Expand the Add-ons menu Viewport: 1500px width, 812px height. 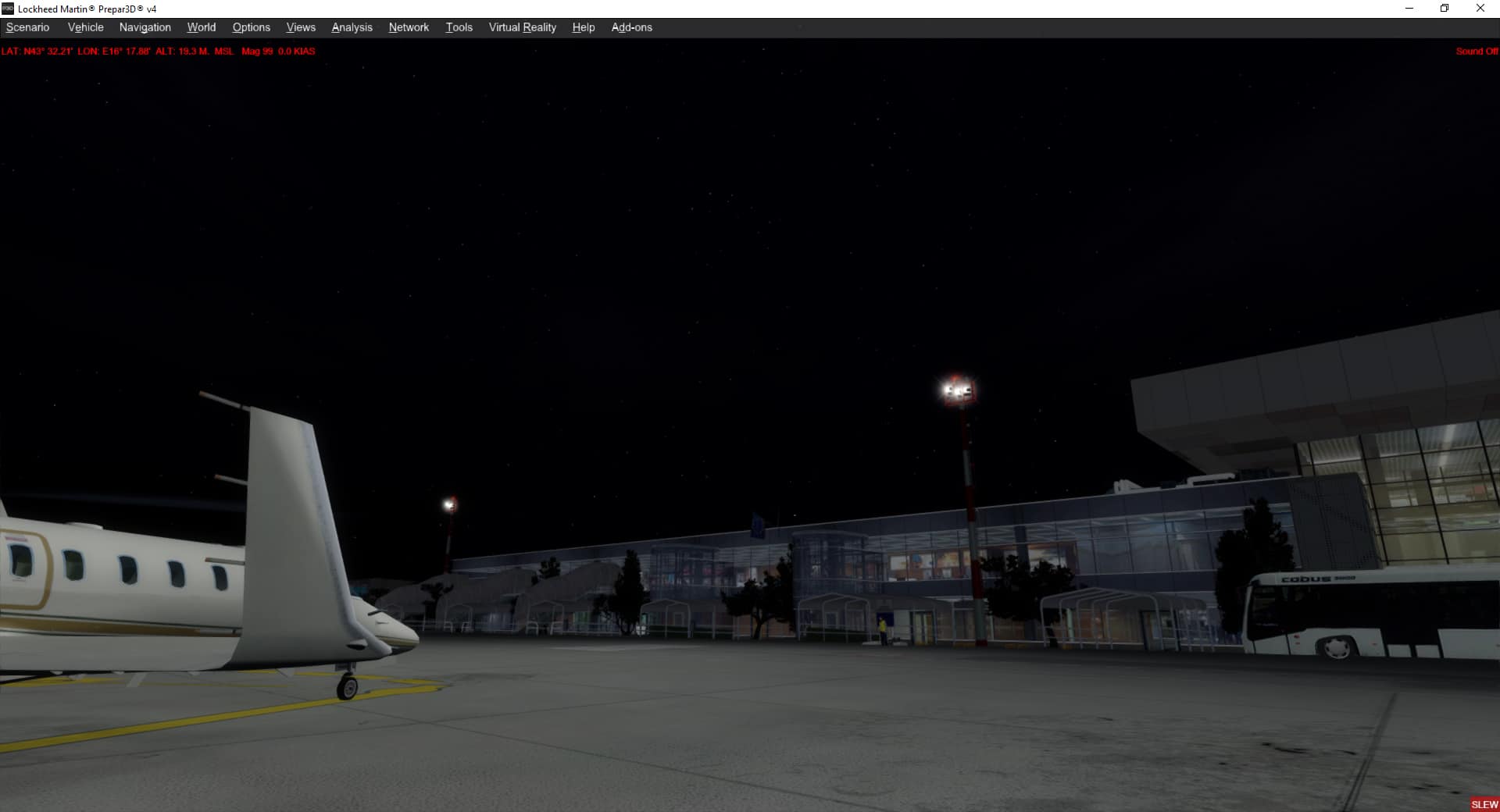(x=631, y=27)
